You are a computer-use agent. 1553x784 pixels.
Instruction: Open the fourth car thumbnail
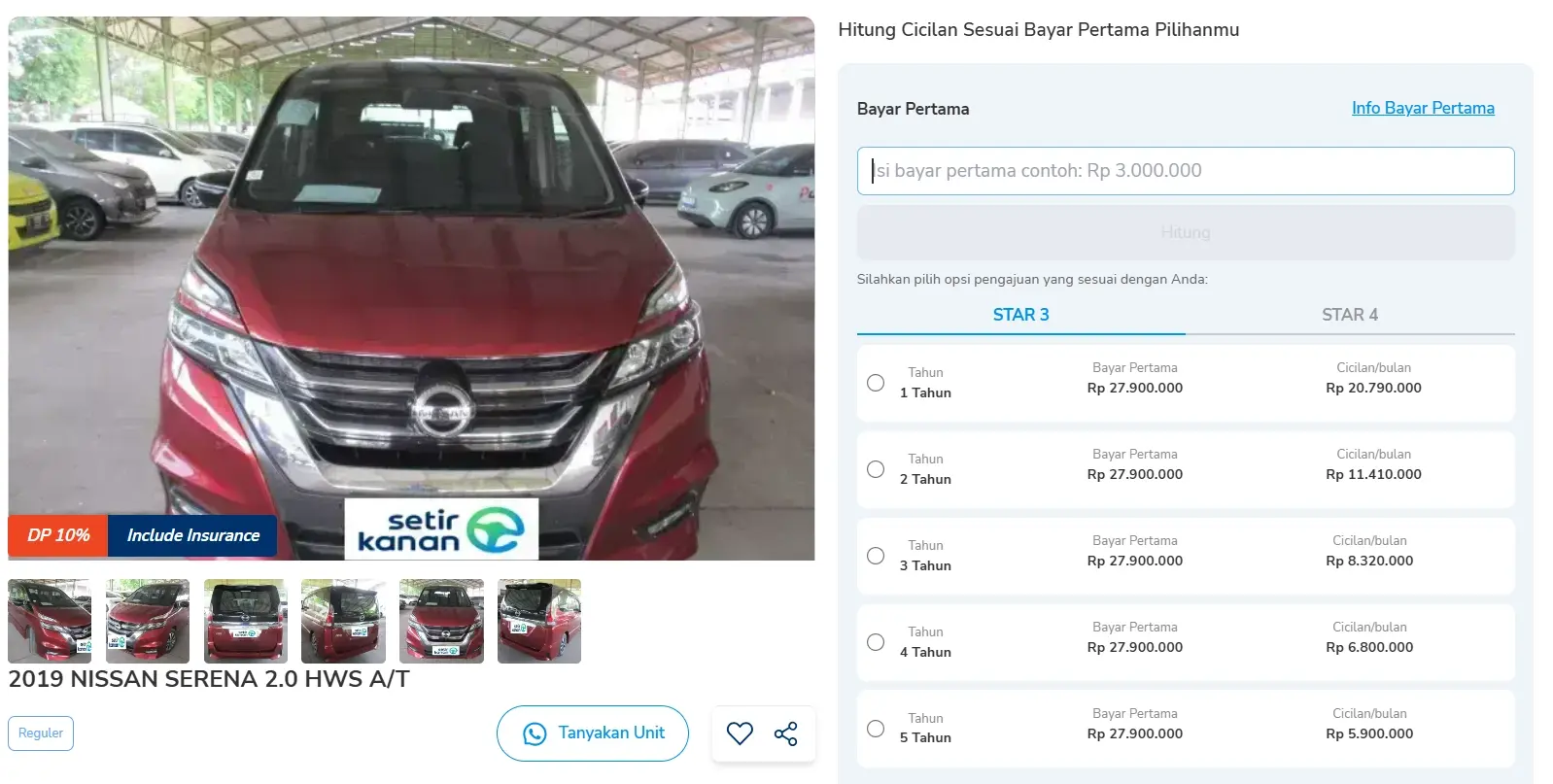pyautogui.click(x=343, y=621)
